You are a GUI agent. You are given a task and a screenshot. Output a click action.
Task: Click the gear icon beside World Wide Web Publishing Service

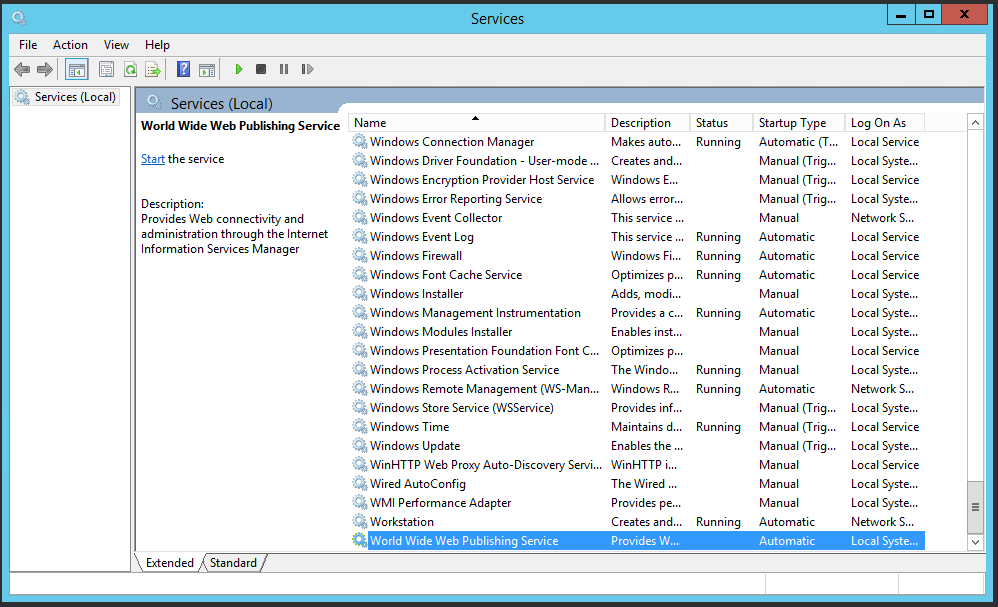coord(360,540)
